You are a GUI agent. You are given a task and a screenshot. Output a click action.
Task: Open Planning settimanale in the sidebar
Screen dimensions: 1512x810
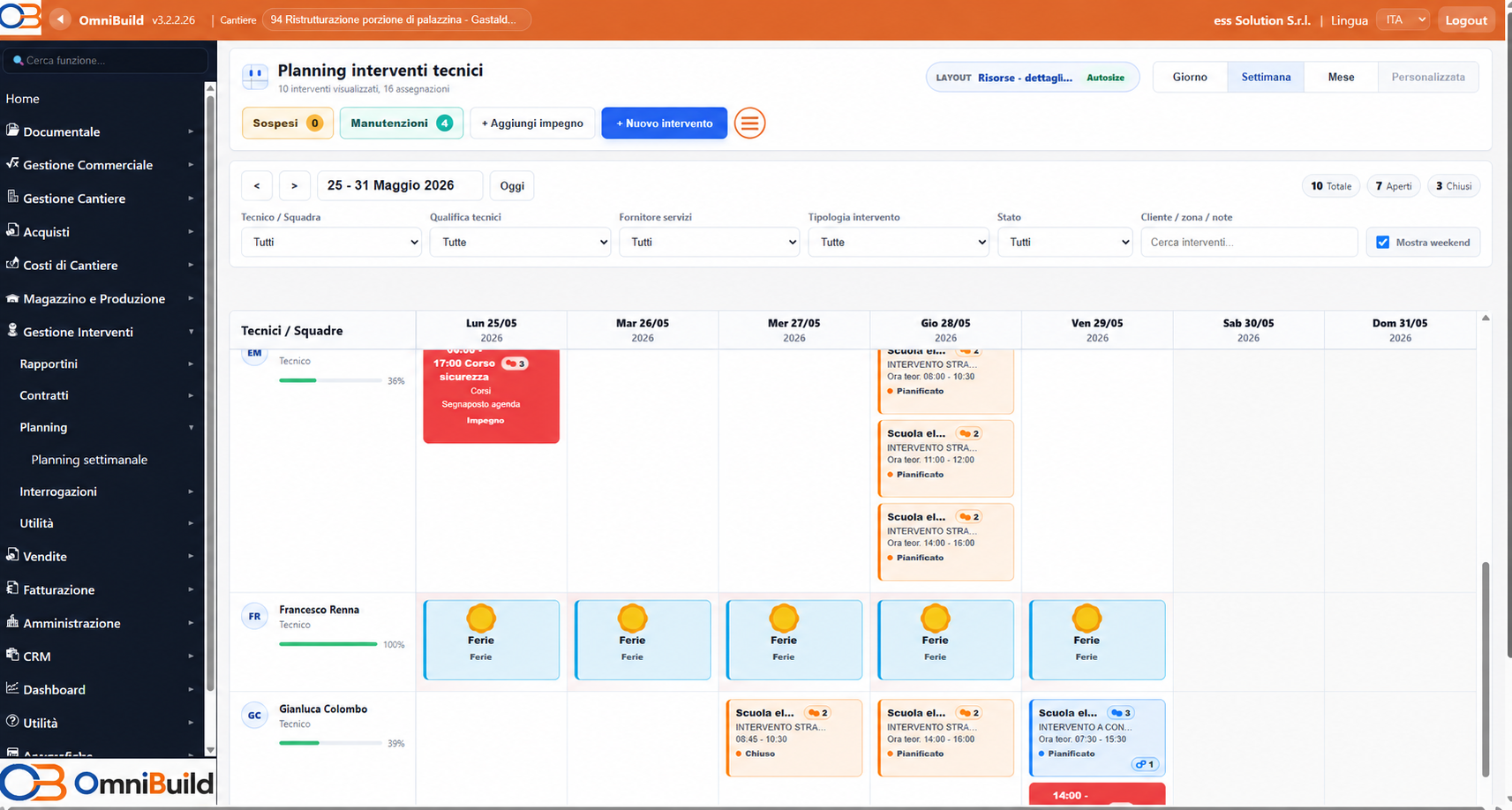pyautogui.click(x=89, y=460)
